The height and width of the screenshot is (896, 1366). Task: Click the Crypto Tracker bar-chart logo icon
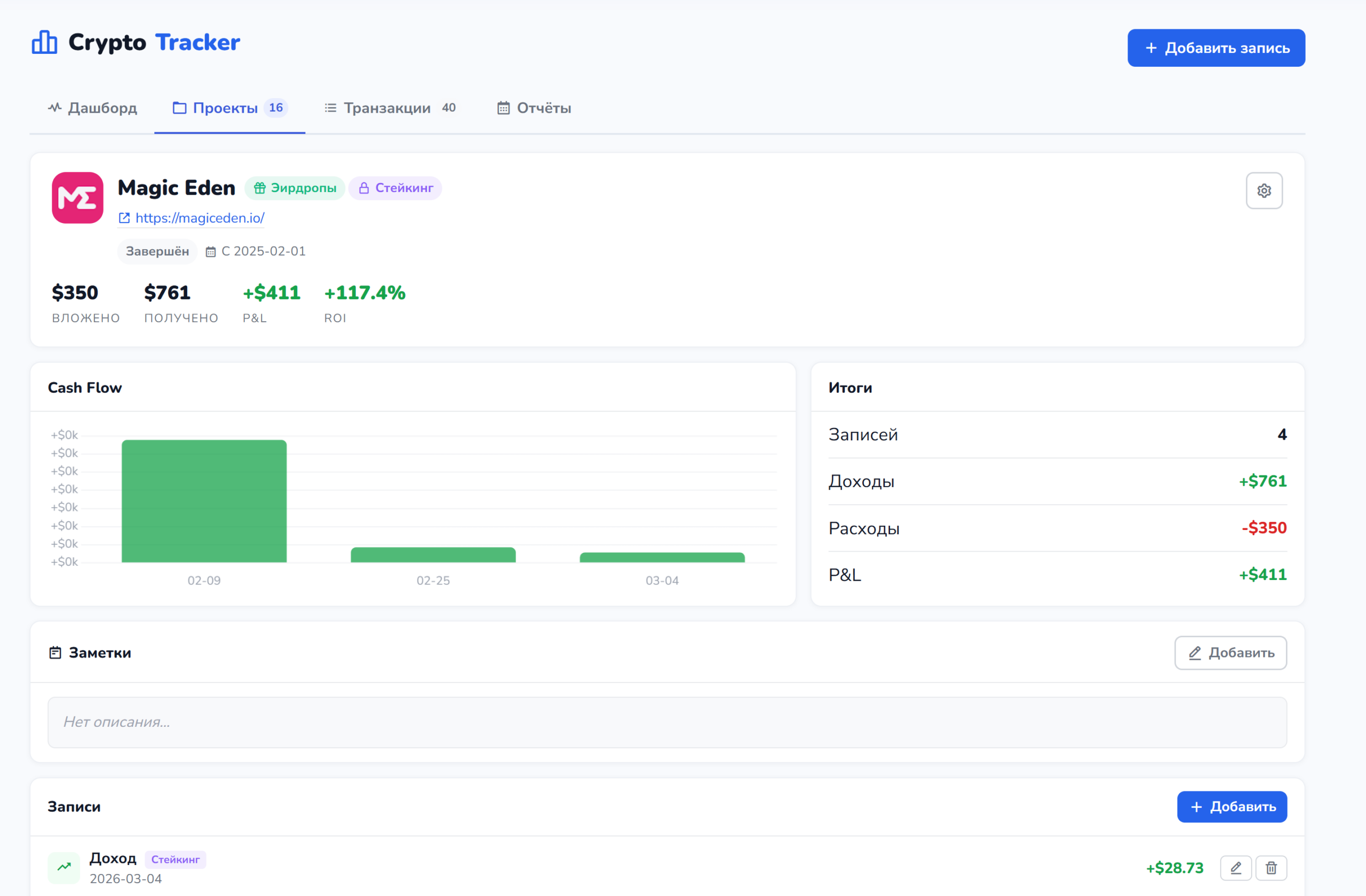coord(44,43)
